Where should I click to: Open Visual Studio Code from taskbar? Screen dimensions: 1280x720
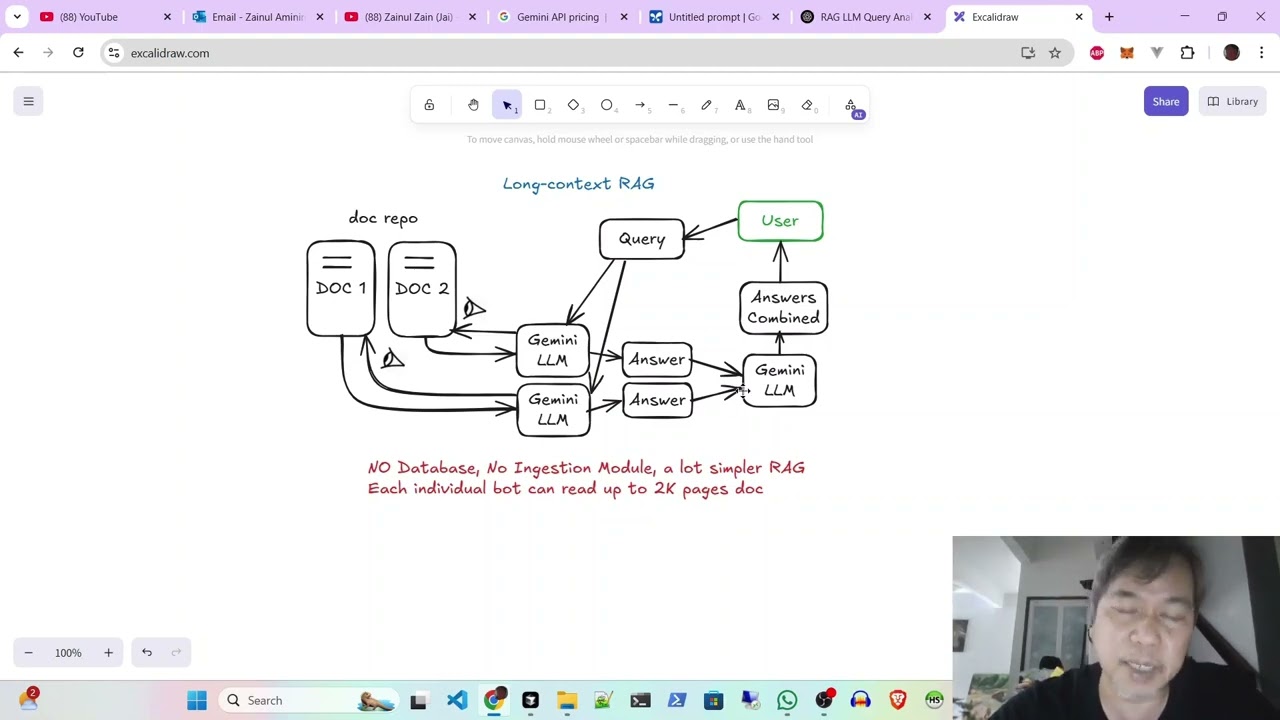click(457, 700)
